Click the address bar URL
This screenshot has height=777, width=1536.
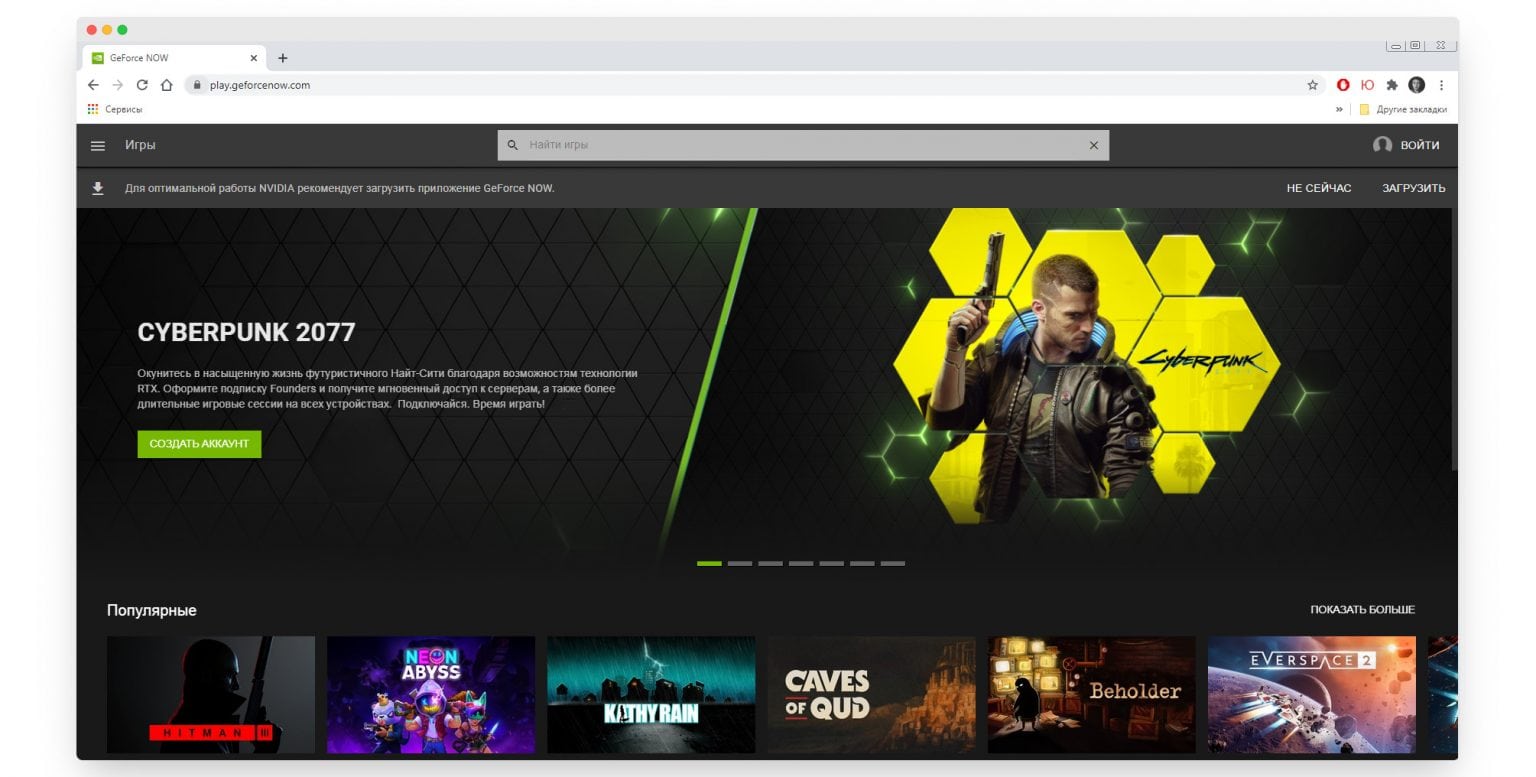[x=260, y=85]
